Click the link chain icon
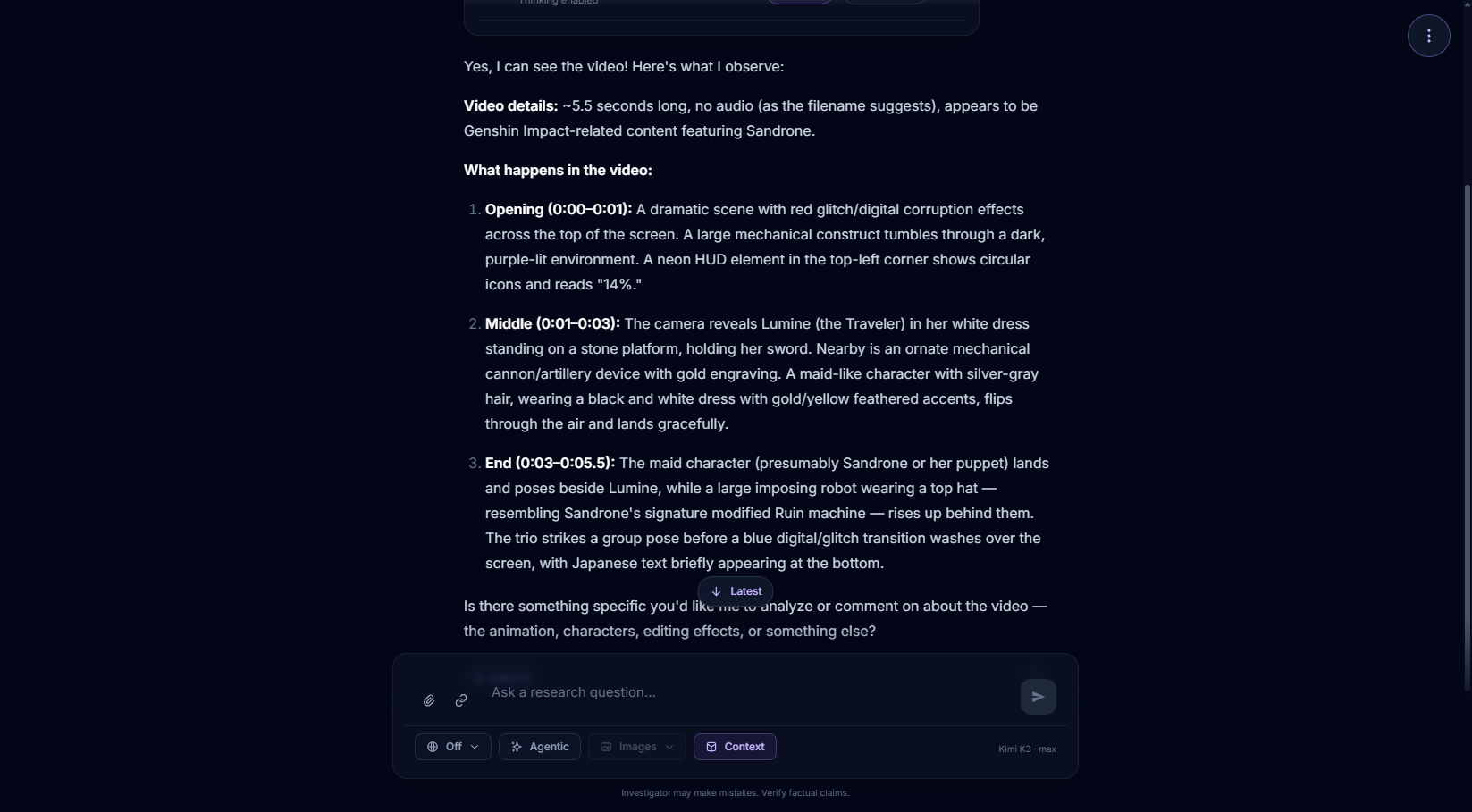The height and width of the screenshot is (812, 1472). pyautogui.click(x=461, y=700)
